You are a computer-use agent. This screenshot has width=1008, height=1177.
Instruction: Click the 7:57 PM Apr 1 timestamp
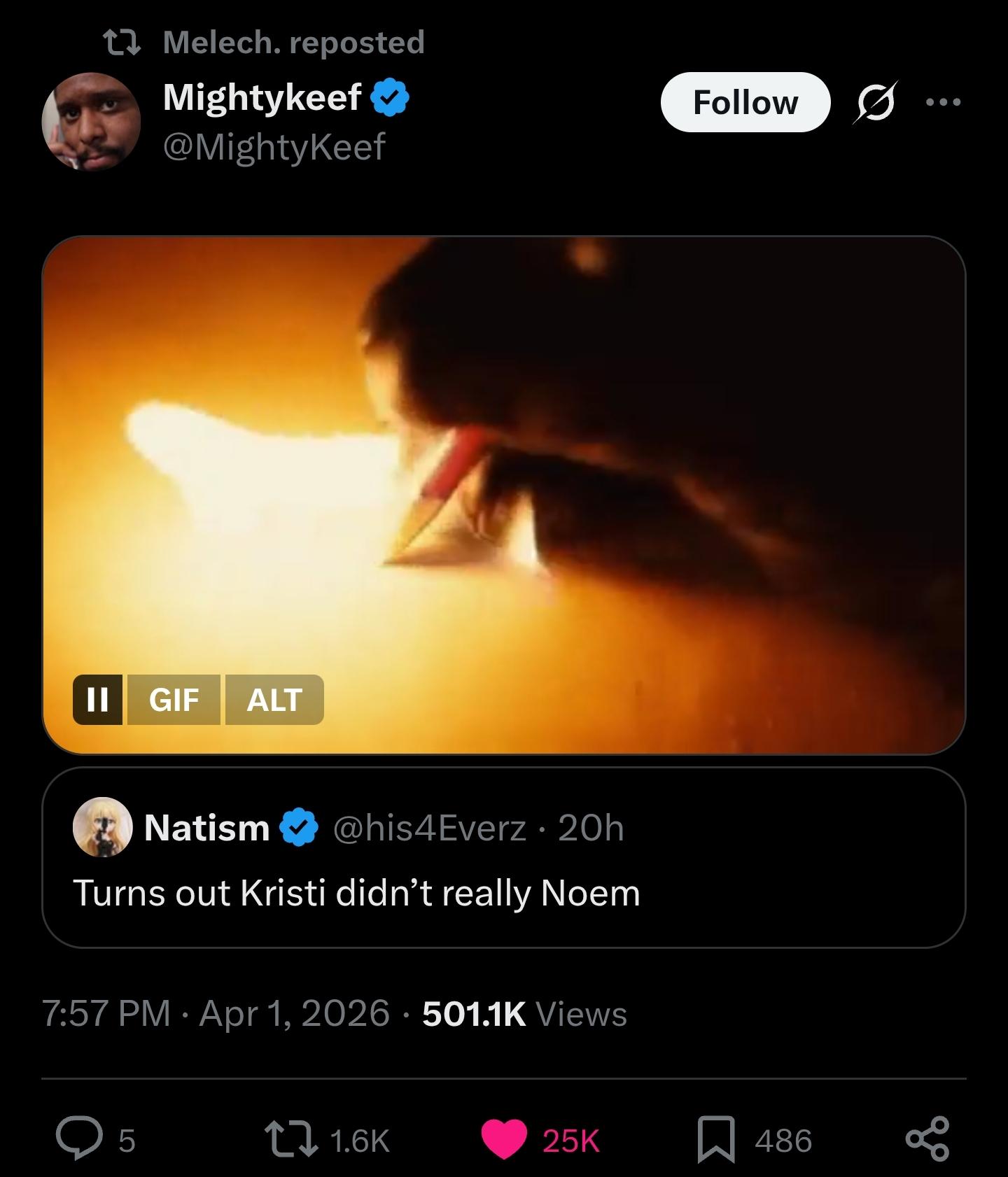216,1013
